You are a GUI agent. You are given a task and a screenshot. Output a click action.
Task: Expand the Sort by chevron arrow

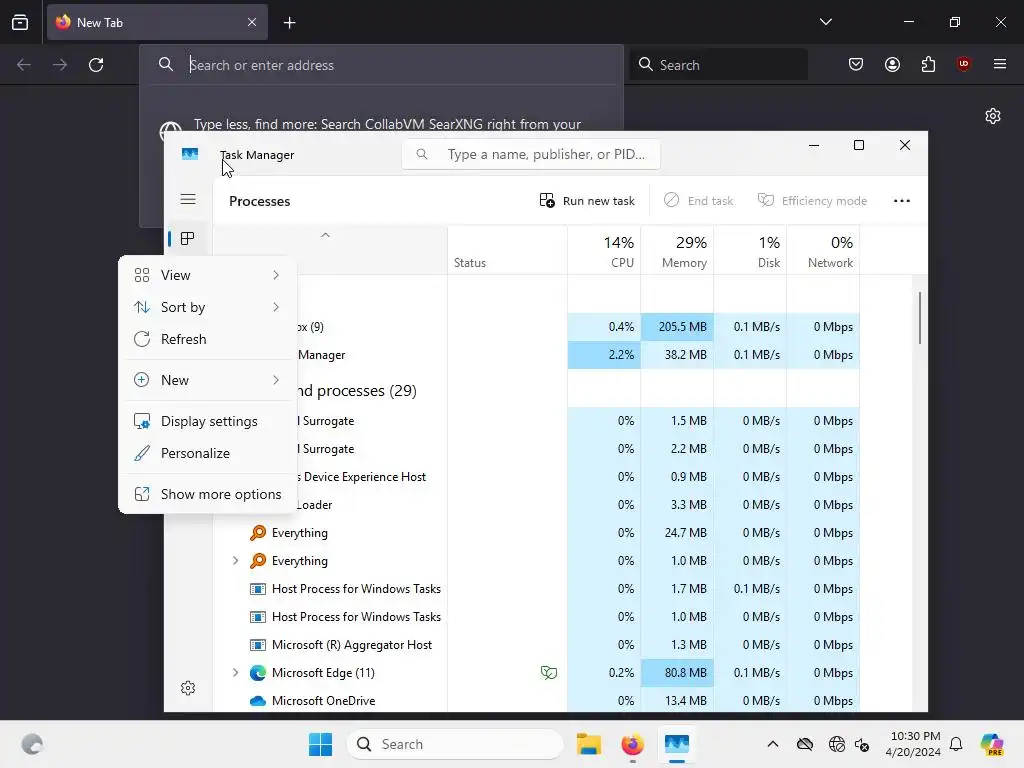tap(276, 307)
